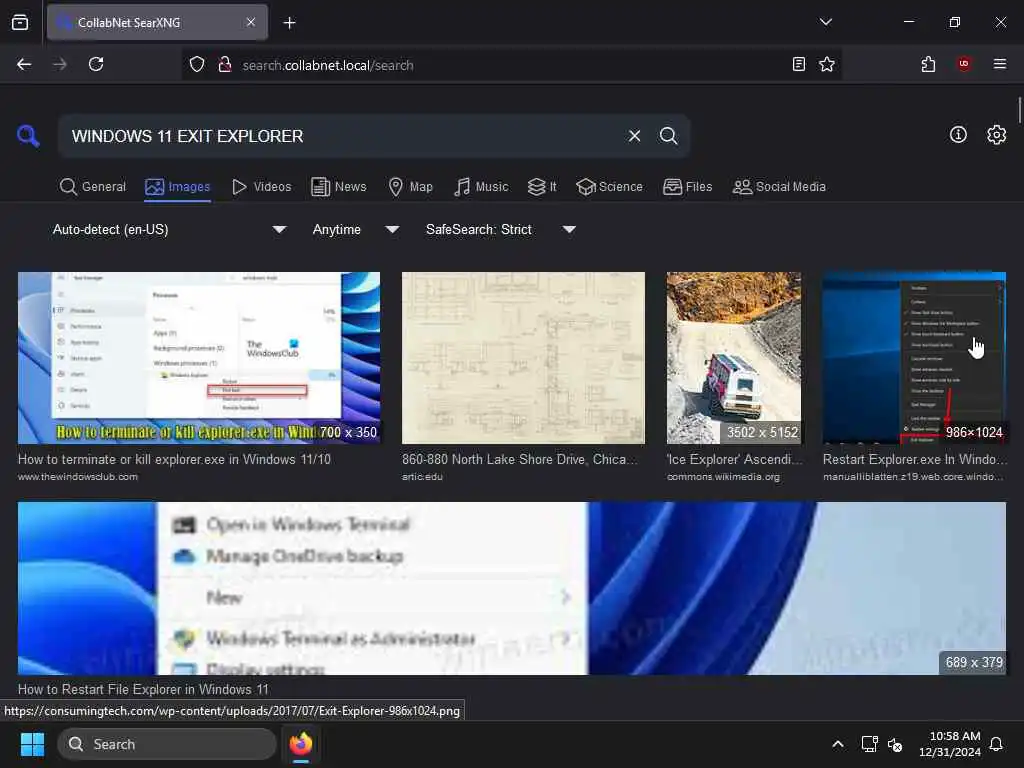Switch to the Videos tab
1024x768 pixels.
[x=261, y=187]
